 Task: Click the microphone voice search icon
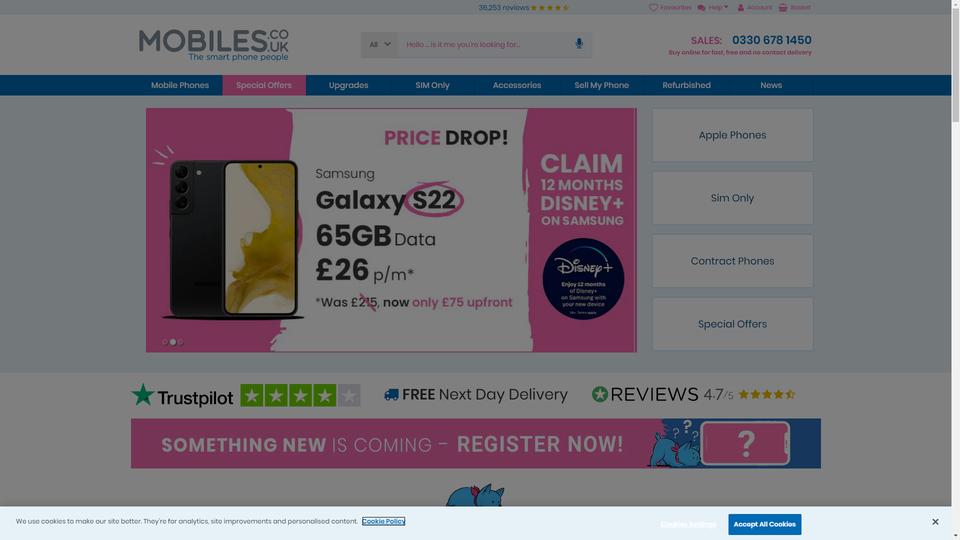[579, 43]
